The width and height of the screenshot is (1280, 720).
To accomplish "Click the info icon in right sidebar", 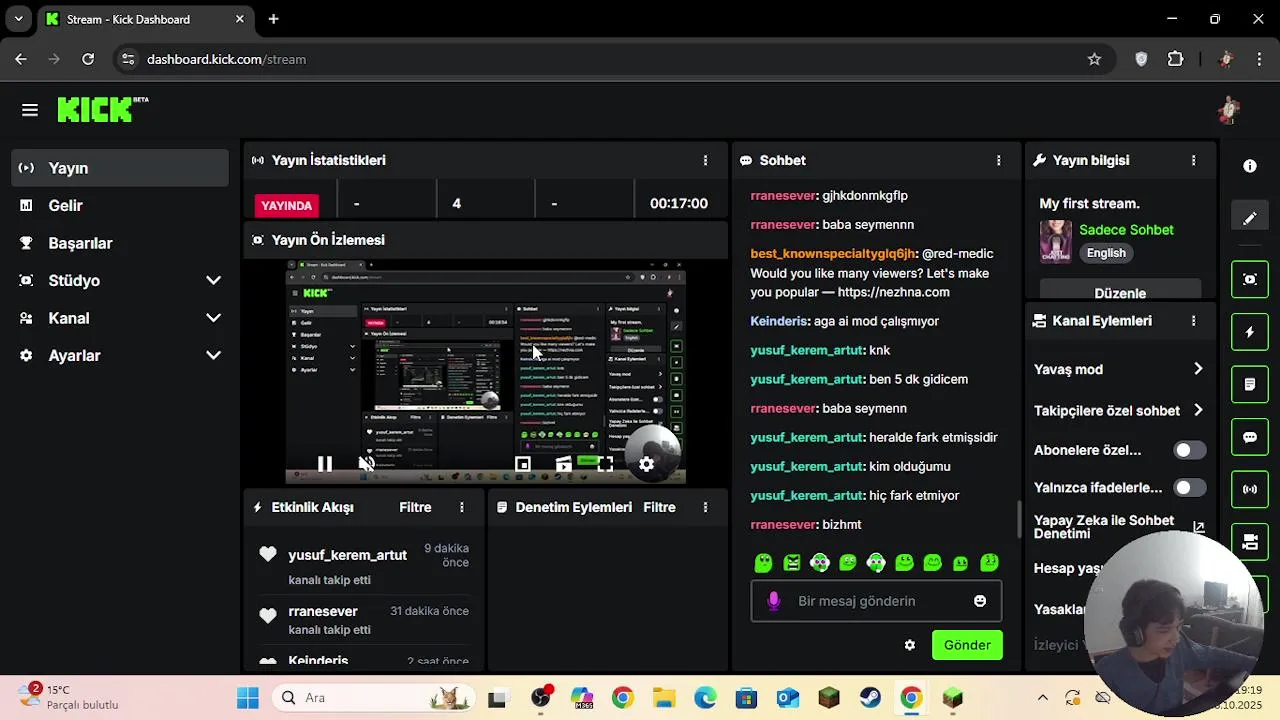I will (1250, 166).
